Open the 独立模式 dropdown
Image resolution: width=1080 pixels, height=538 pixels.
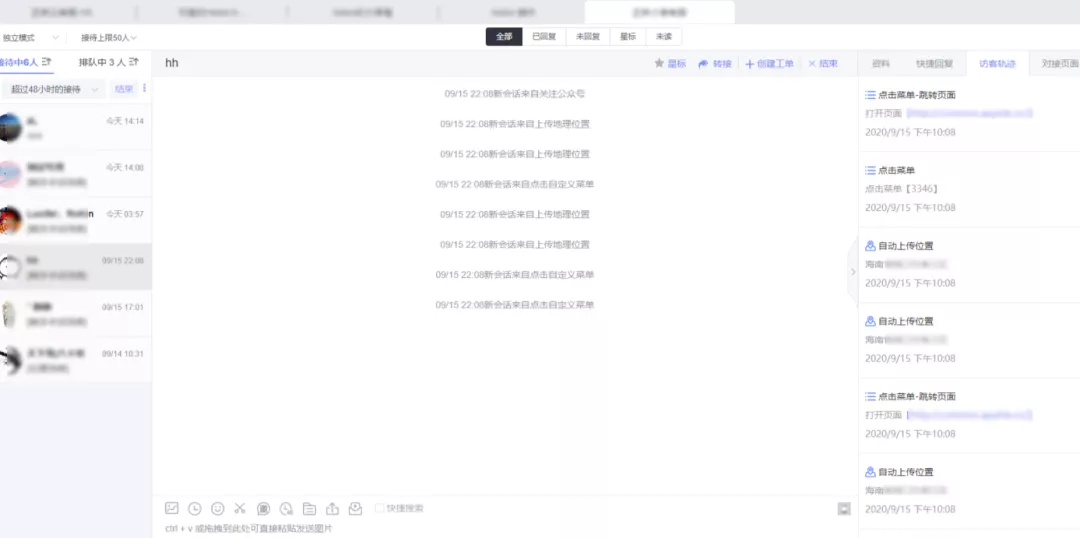(30, 37)
